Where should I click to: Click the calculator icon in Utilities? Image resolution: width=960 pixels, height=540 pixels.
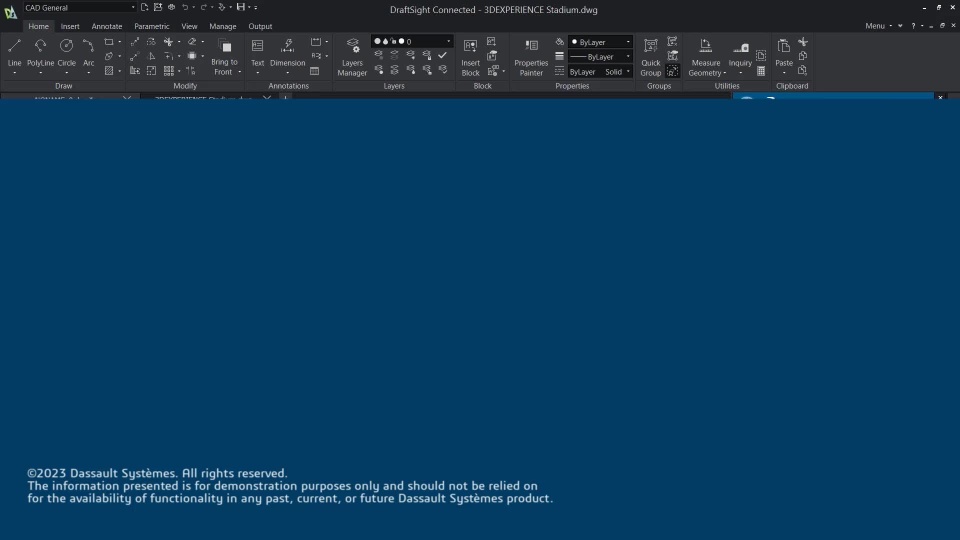point(761,71)
